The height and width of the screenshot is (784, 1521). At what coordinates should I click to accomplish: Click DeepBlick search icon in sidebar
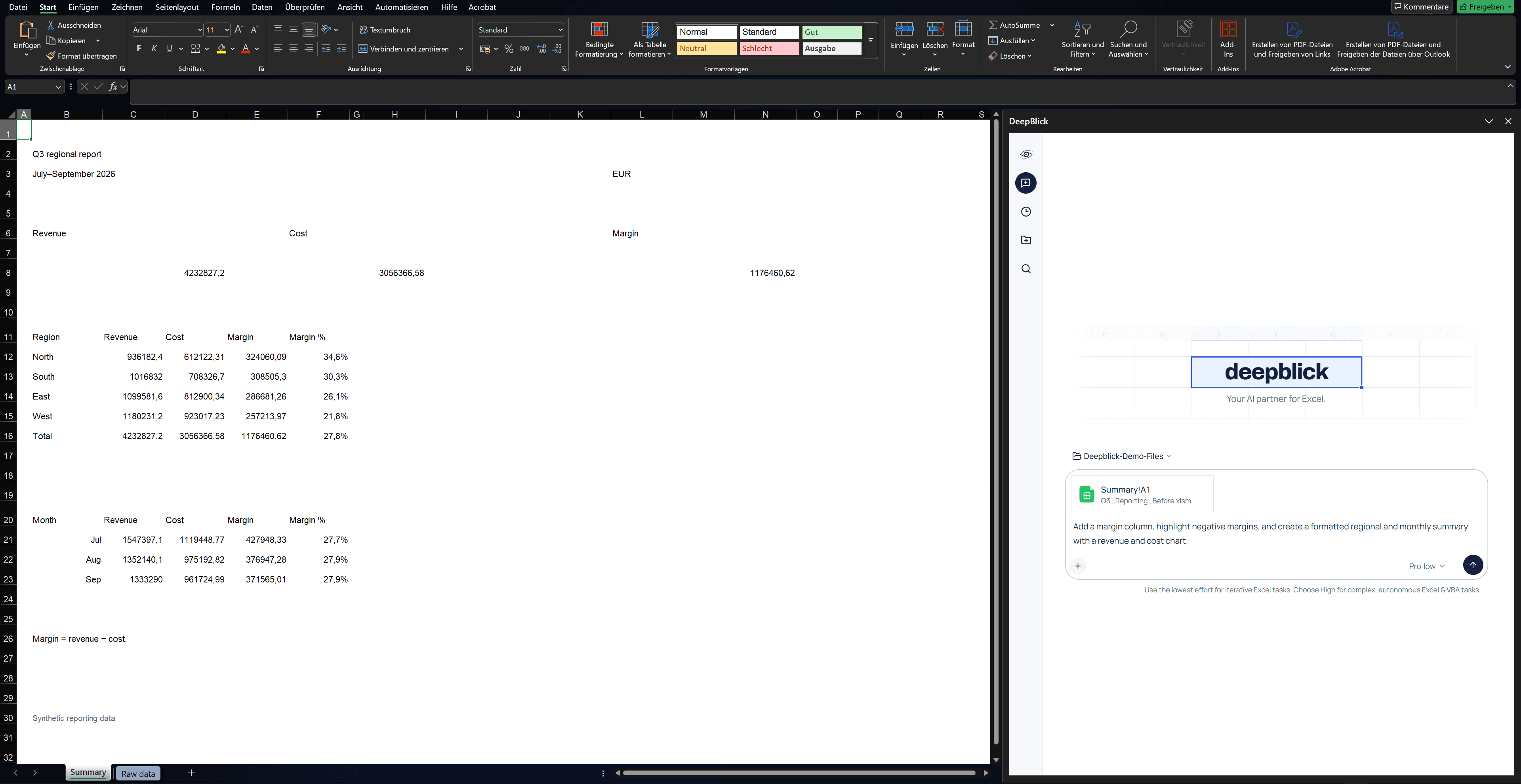pyautogui.click(x=1025, y=269)
